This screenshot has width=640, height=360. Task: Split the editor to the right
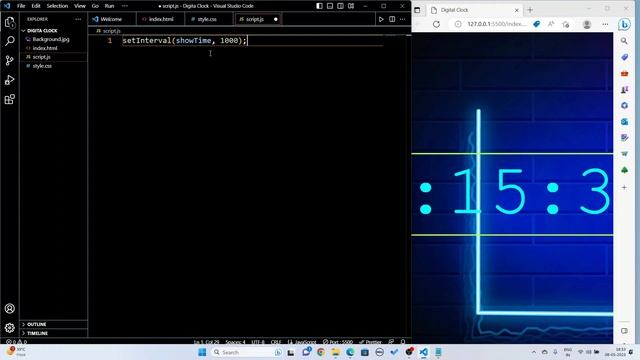392,19
